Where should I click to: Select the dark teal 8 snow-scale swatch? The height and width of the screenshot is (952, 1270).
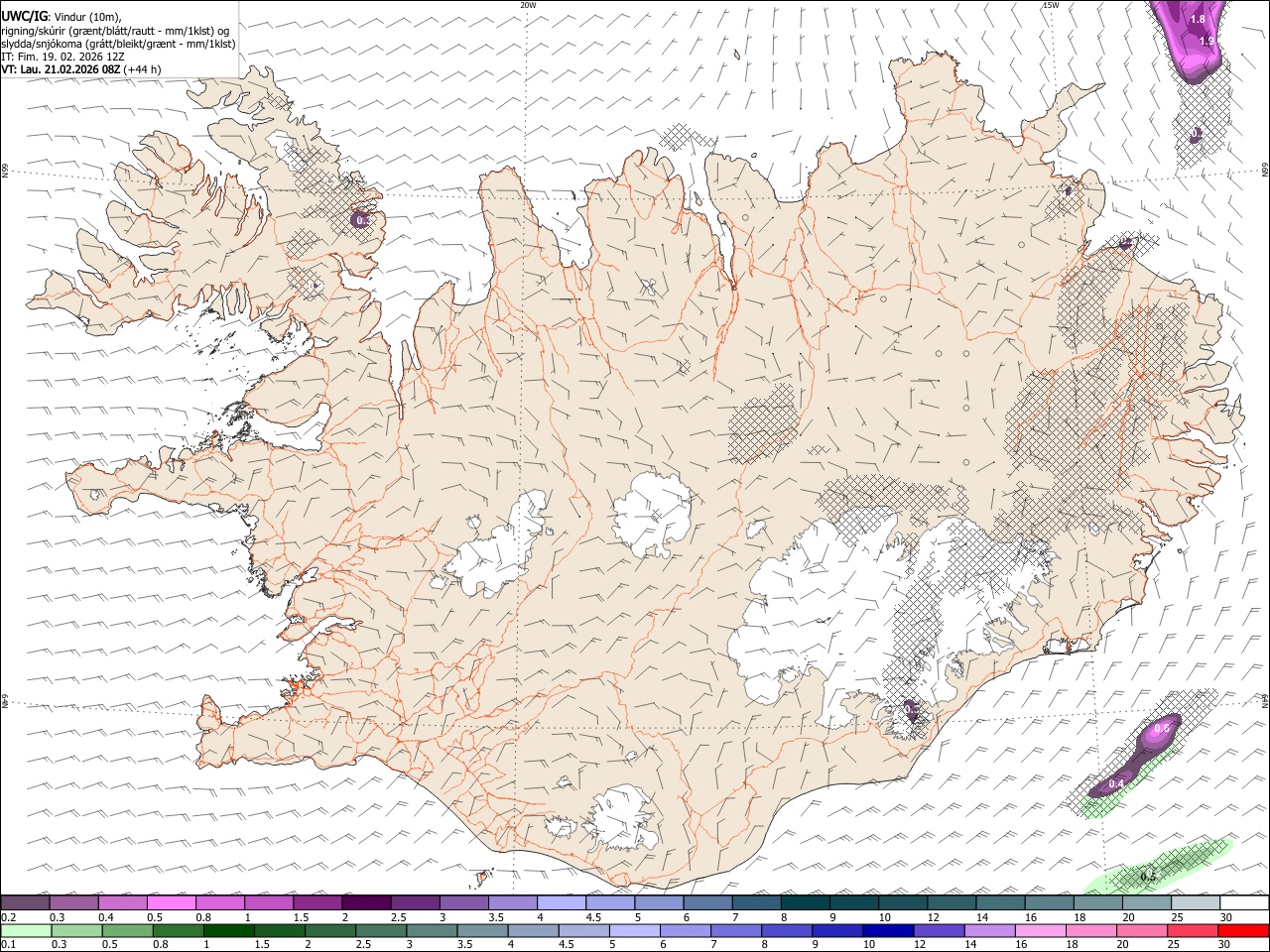point(805,903)
